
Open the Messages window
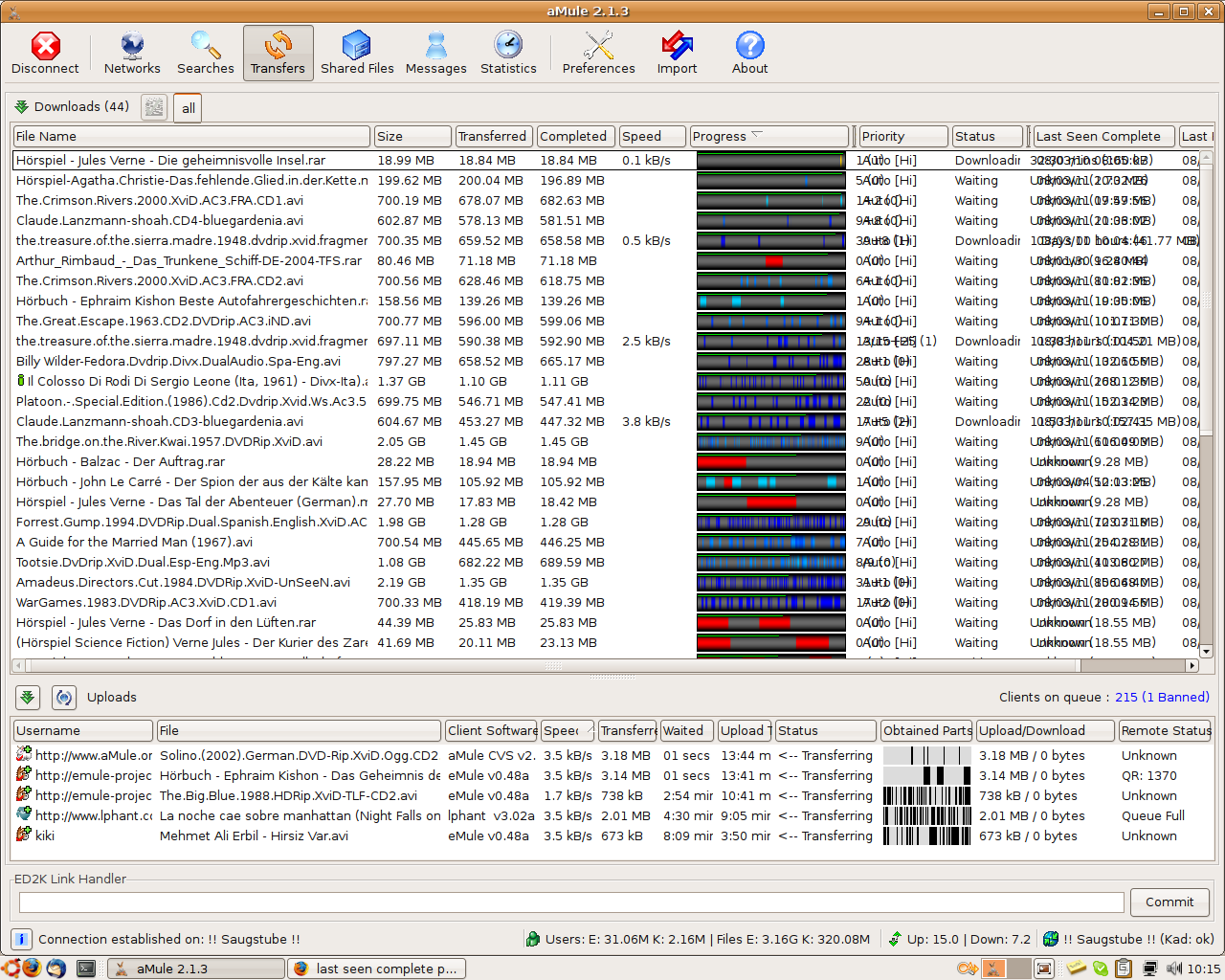[x=435, y=53]
